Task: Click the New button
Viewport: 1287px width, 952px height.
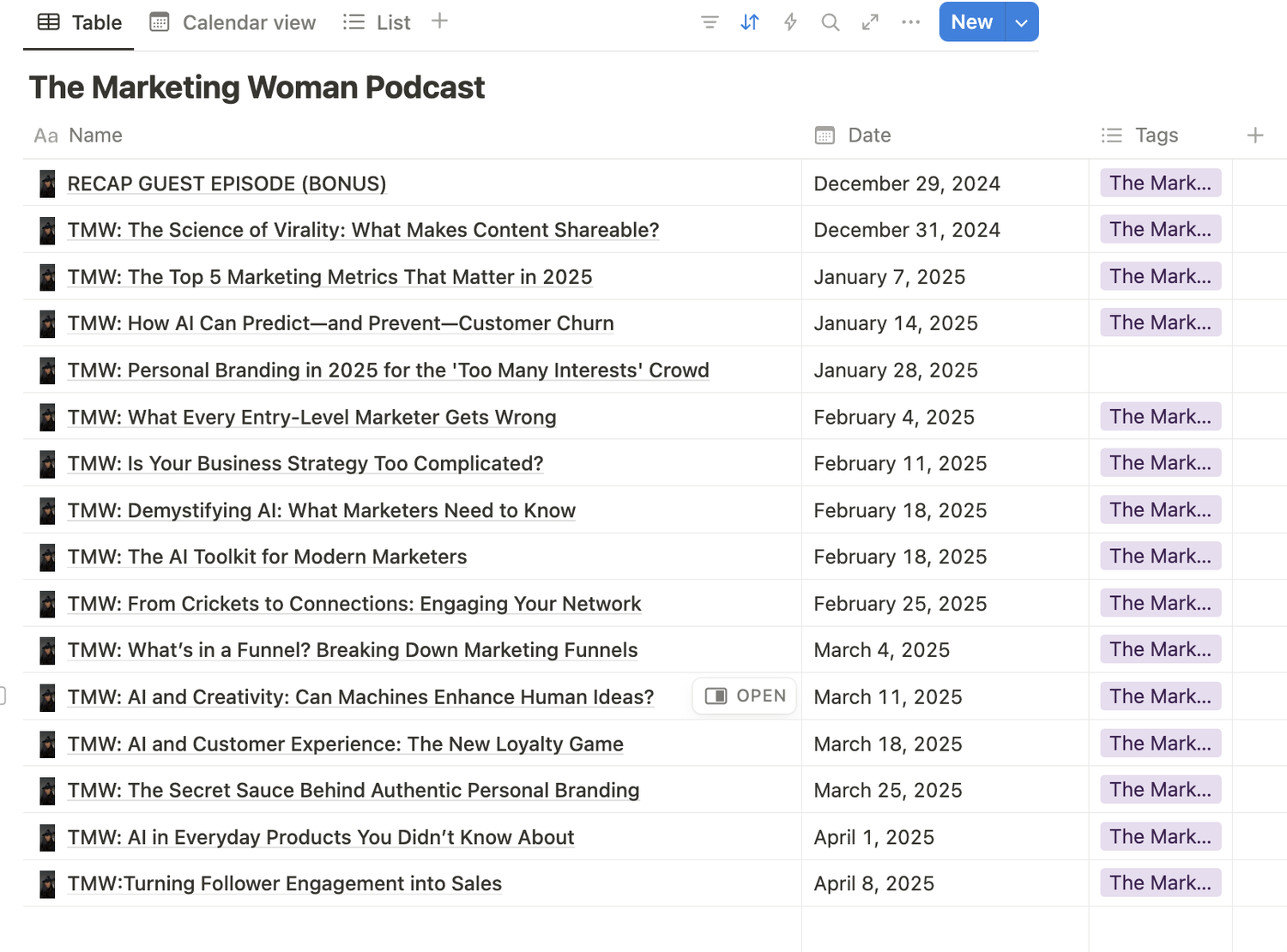Action: (971, 22)
